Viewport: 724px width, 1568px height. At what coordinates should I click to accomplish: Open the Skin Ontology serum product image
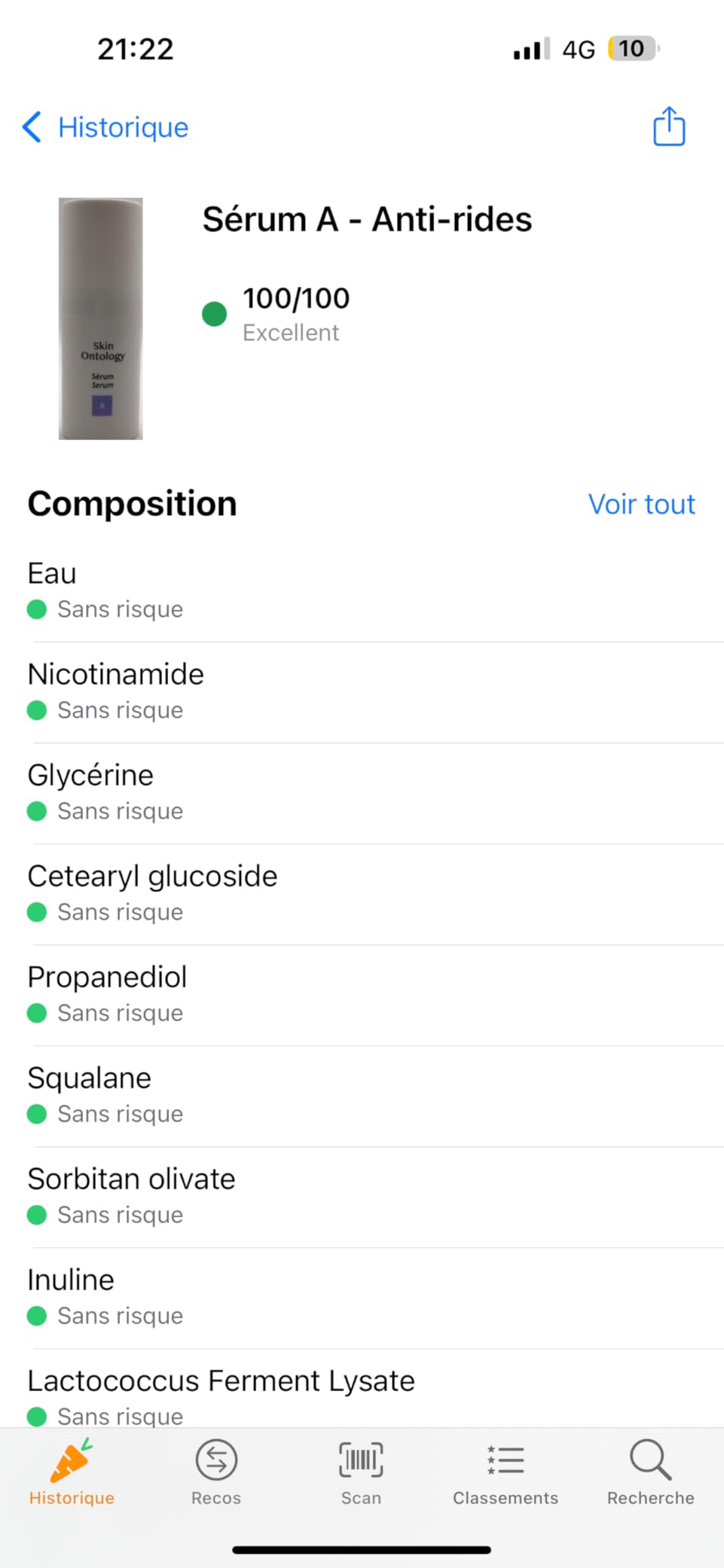coord(101,319)
